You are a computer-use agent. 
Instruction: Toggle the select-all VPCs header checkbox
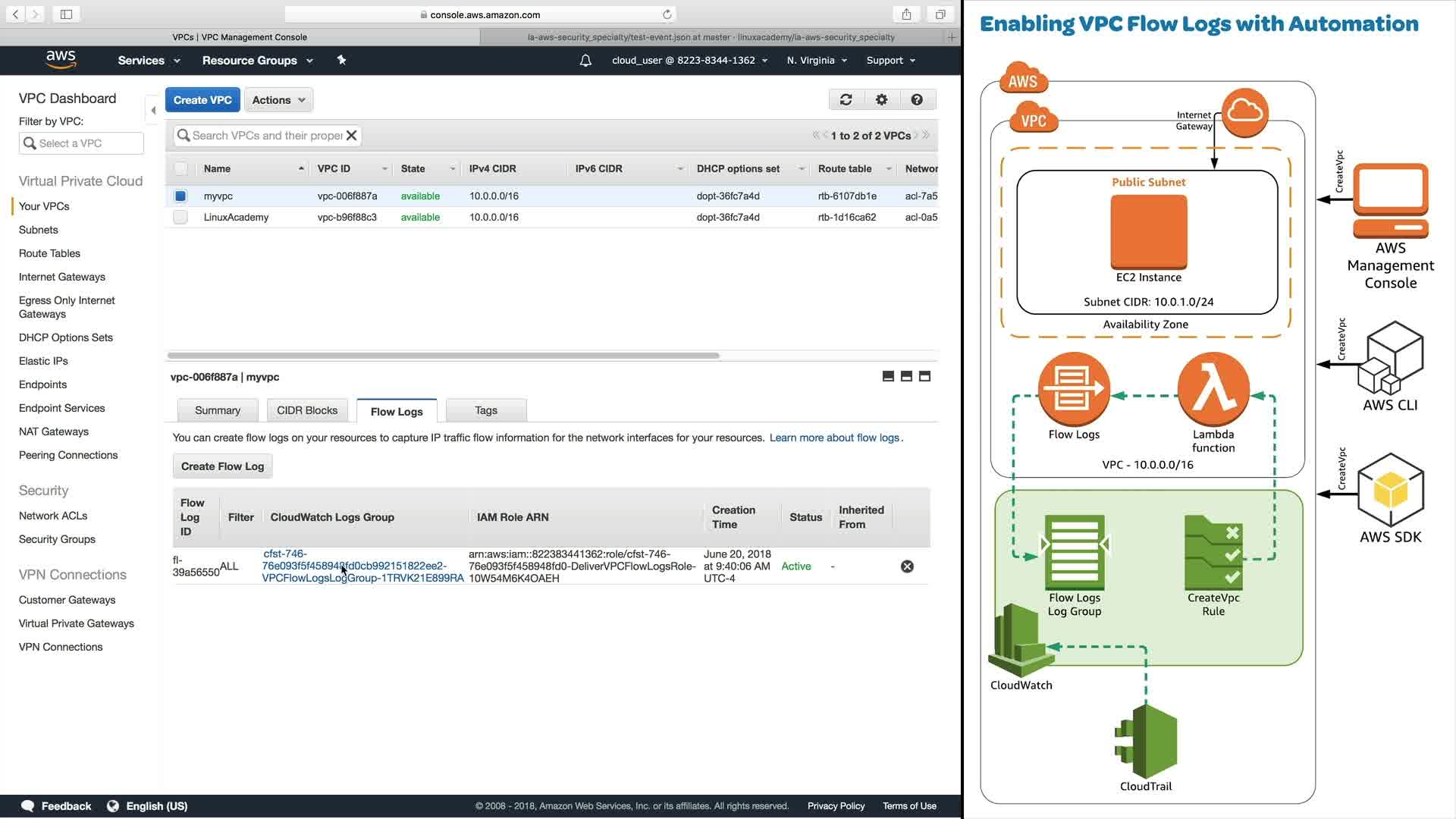tap(180, 169)
